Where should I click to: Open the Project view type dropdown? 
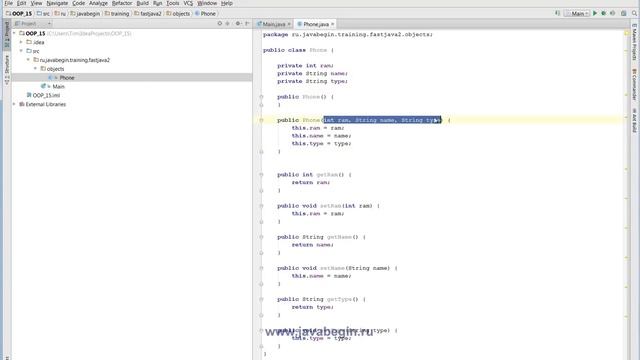coord(33,24)
